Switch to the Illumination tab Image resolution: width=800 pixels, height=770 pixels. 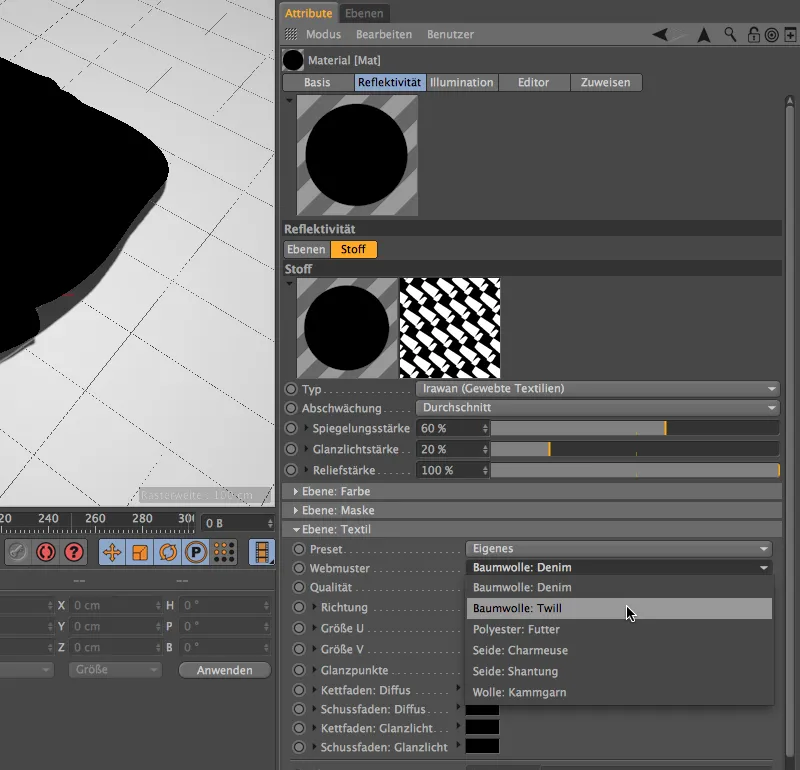pos(461,83)
